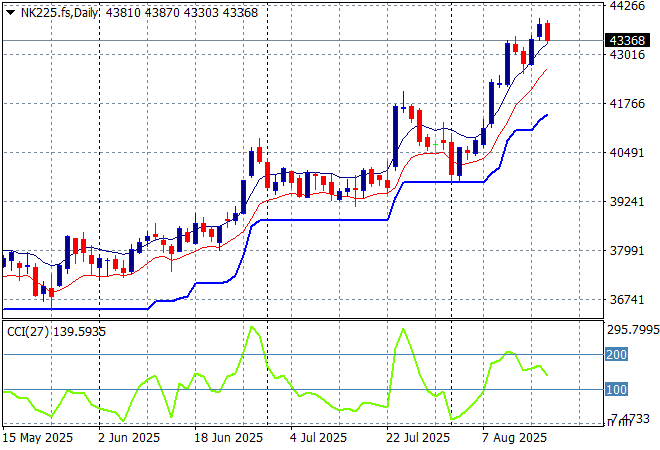Screen dimensions: 660x450
Task: Click the 22 Jul 2025 date label
Action: click(x=418, y=438)
